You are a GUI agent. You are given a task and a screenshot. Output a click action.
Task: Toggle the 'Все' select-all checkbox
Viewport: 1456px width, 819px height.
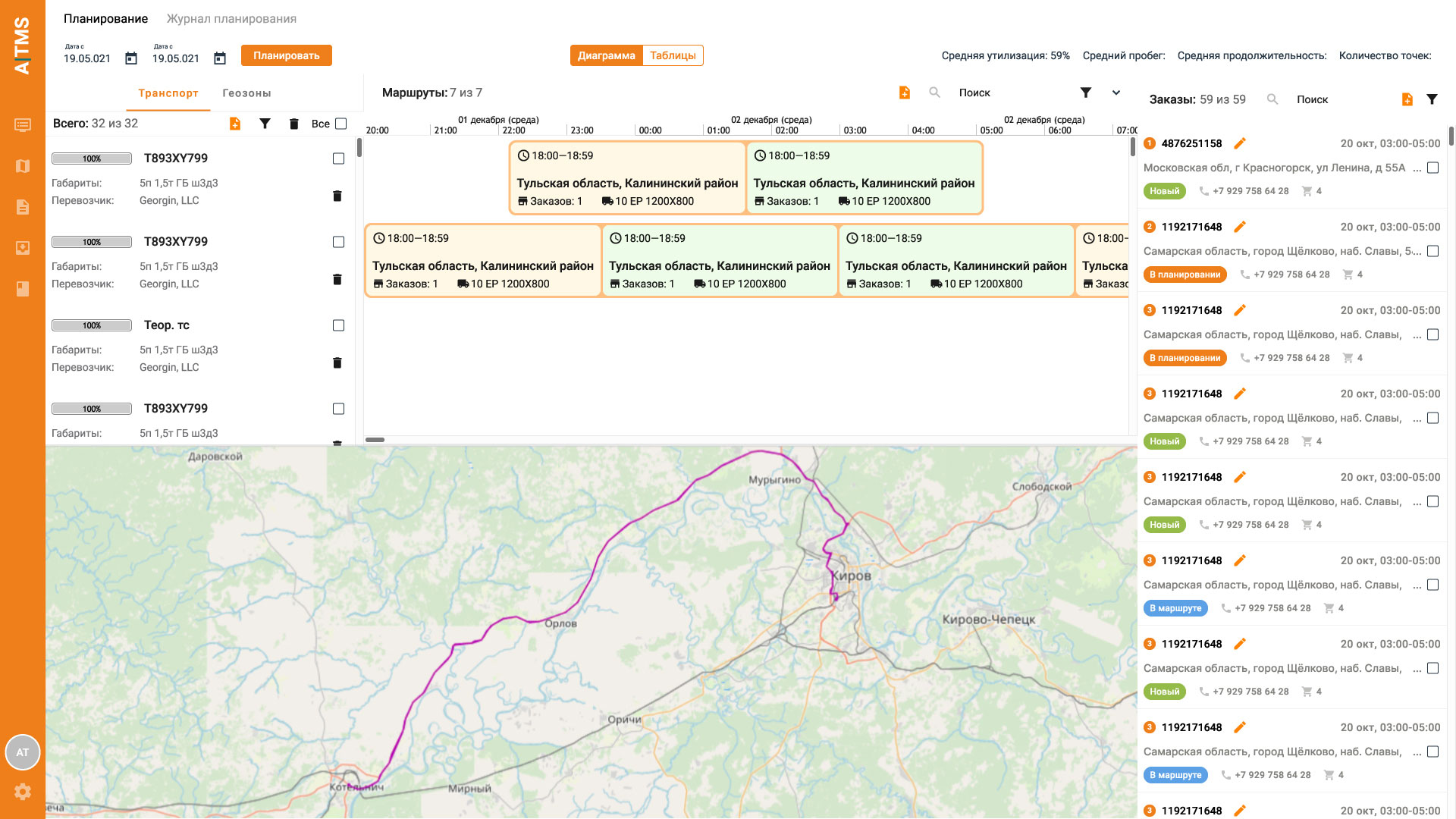click(x=341, y=124)
